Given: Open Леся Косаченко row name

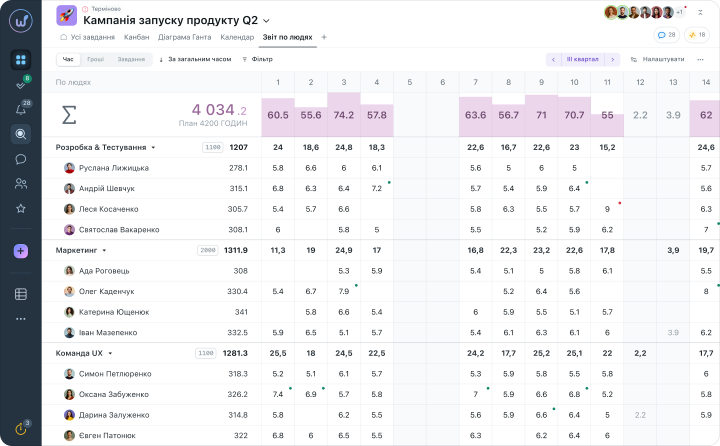Looking at the screenshot, I should pyautogui.click(x=108, y=209).
